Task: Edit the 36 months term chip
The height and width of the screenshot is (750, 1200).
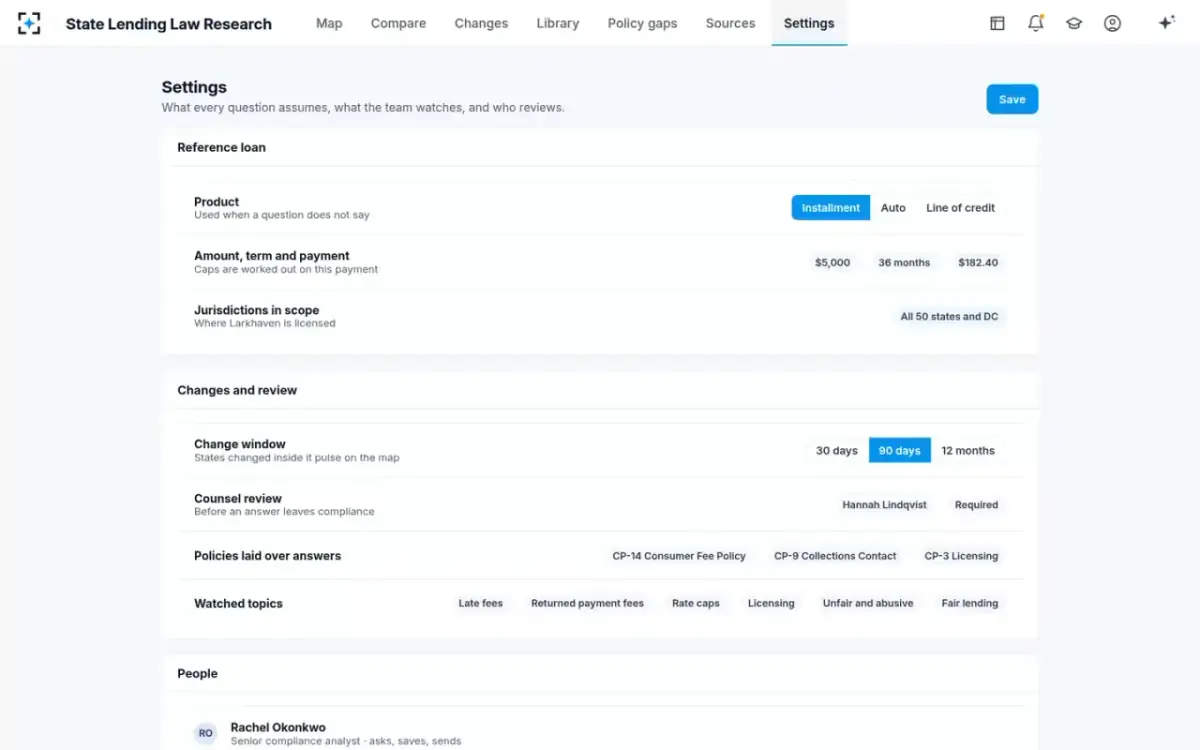Action: pyautogui.click(x=904, y=263)
